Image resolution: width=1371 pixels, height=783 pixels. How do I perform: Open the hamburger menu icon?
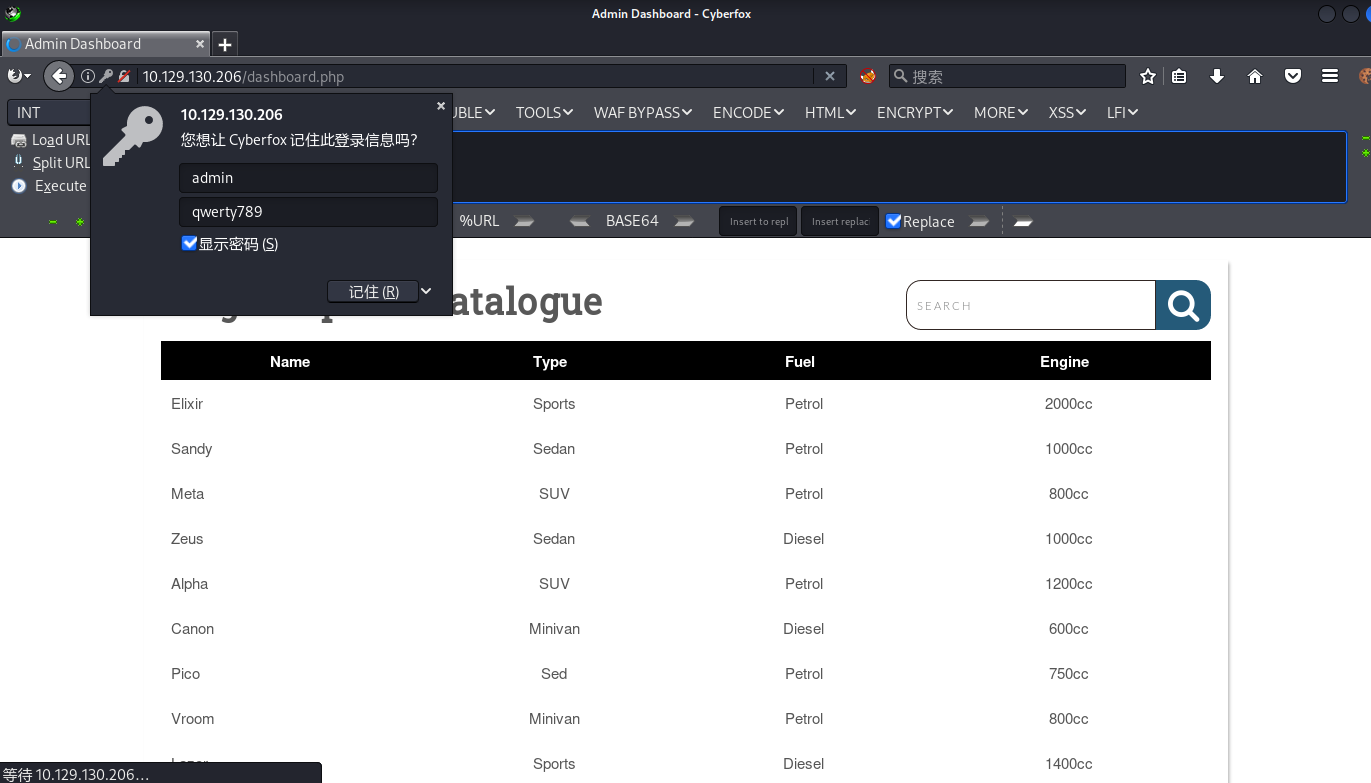1330,76
